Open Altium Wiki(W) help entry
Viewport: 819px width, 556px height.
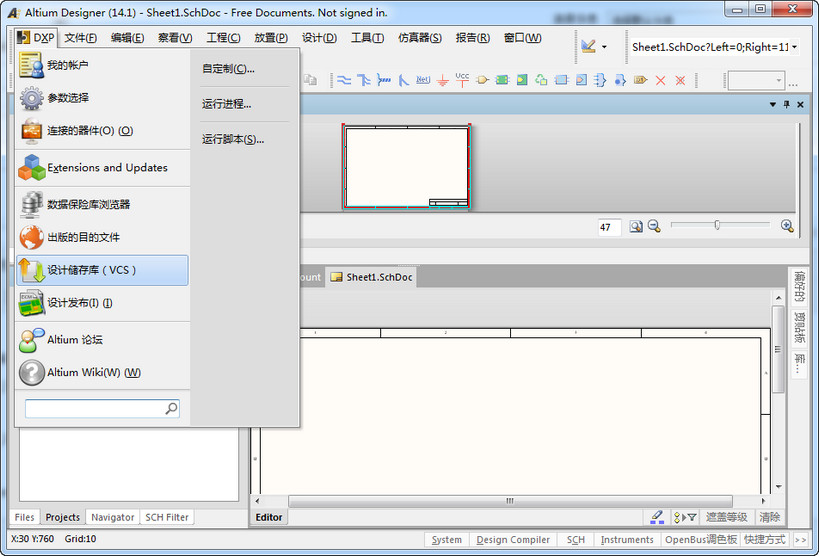point(102,373)
